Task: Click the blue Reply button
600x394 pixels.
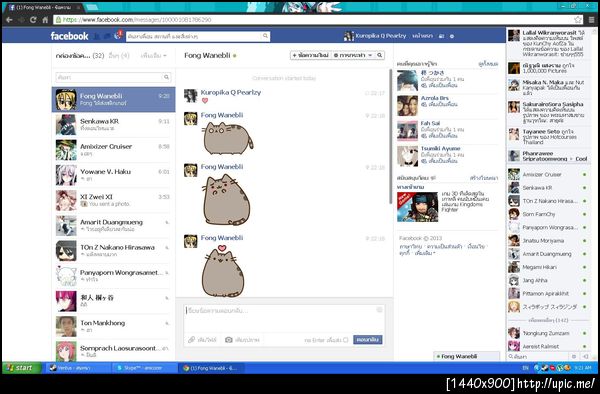Action: [x=367, y=339]
